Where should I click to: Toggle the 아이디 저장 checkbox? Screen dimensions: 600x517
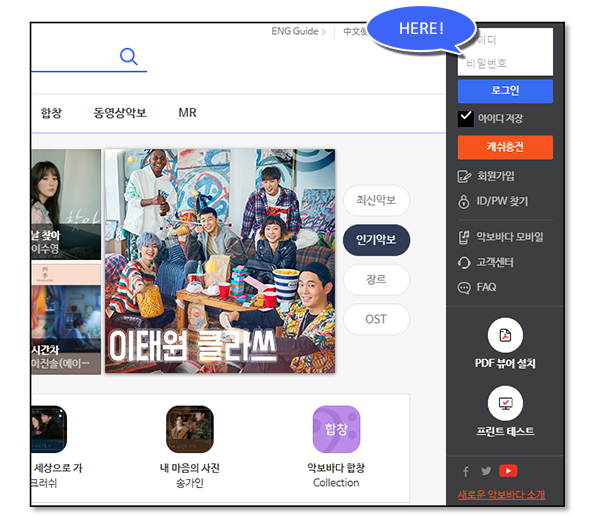click(x=466, y=119)
